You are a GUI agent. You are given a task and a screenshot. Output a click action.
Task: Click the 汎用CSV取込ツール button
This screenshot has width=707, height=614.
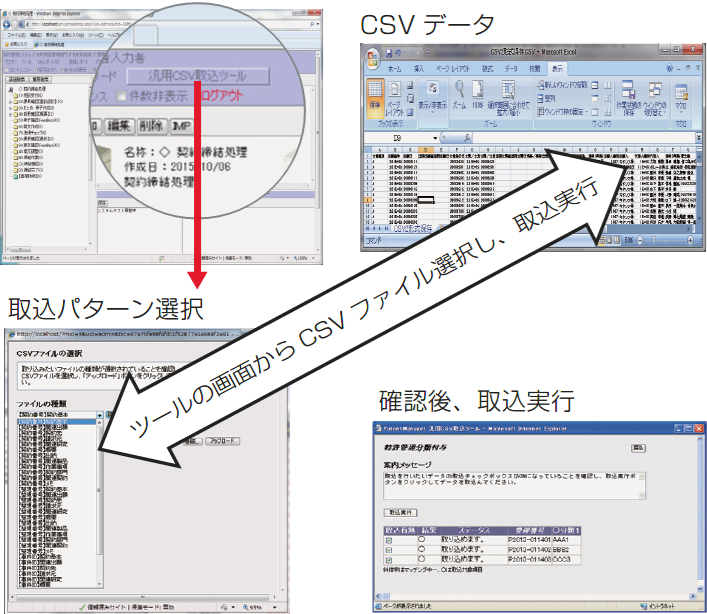pyautogui.click(x=198, y=76)
